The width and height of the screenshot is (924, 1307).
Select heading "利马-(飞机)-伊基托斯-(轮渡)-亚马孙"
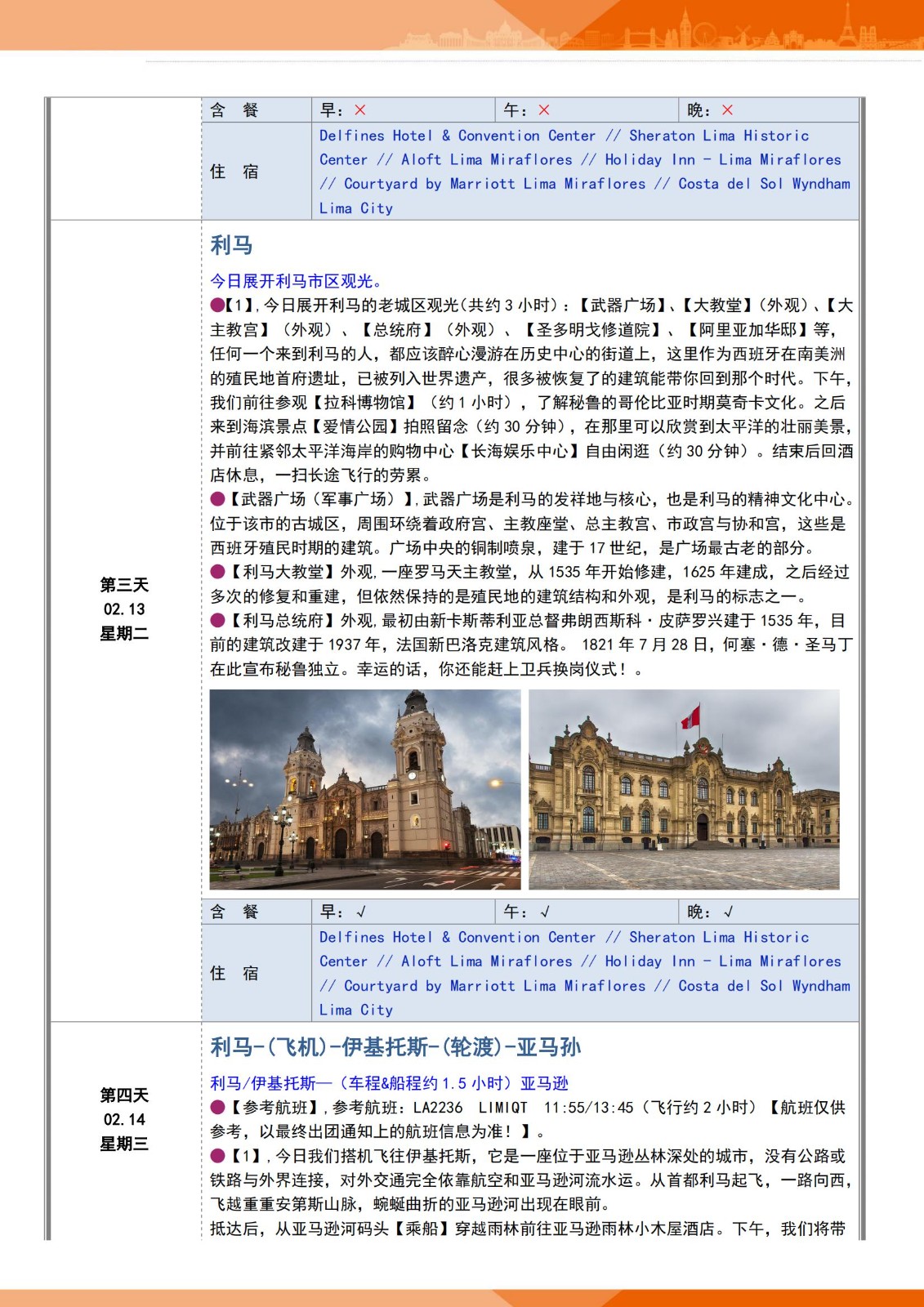click(x=395, y=1047)
